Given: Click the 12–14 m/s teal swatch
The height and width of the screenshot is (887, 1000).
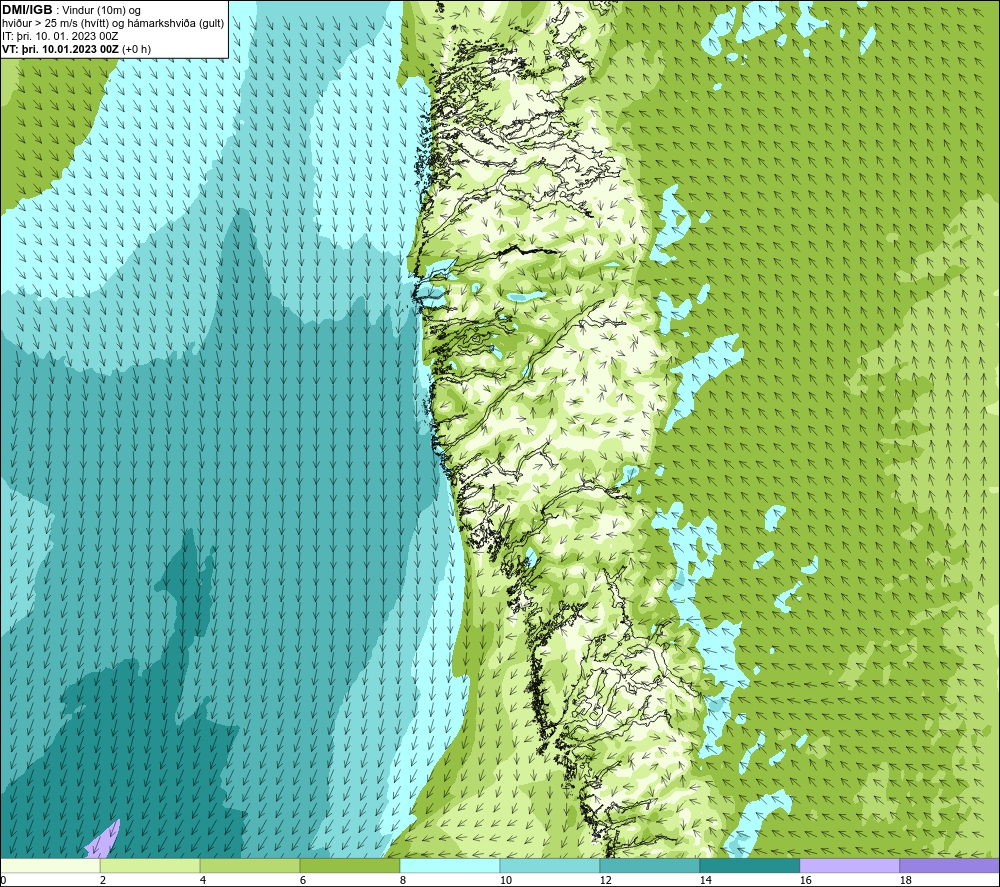Looking at the screenshot, I should tap(649, 865).
